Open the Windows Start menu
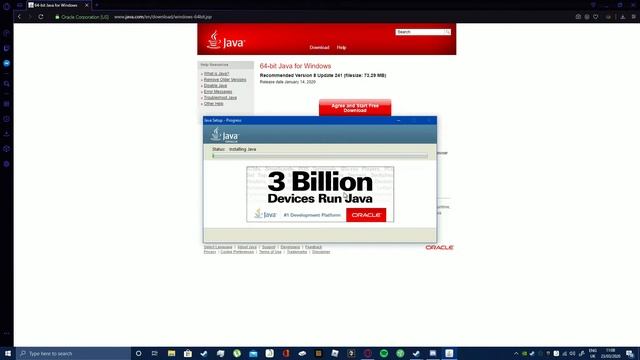640x360 pixels. tap(8, 353)
